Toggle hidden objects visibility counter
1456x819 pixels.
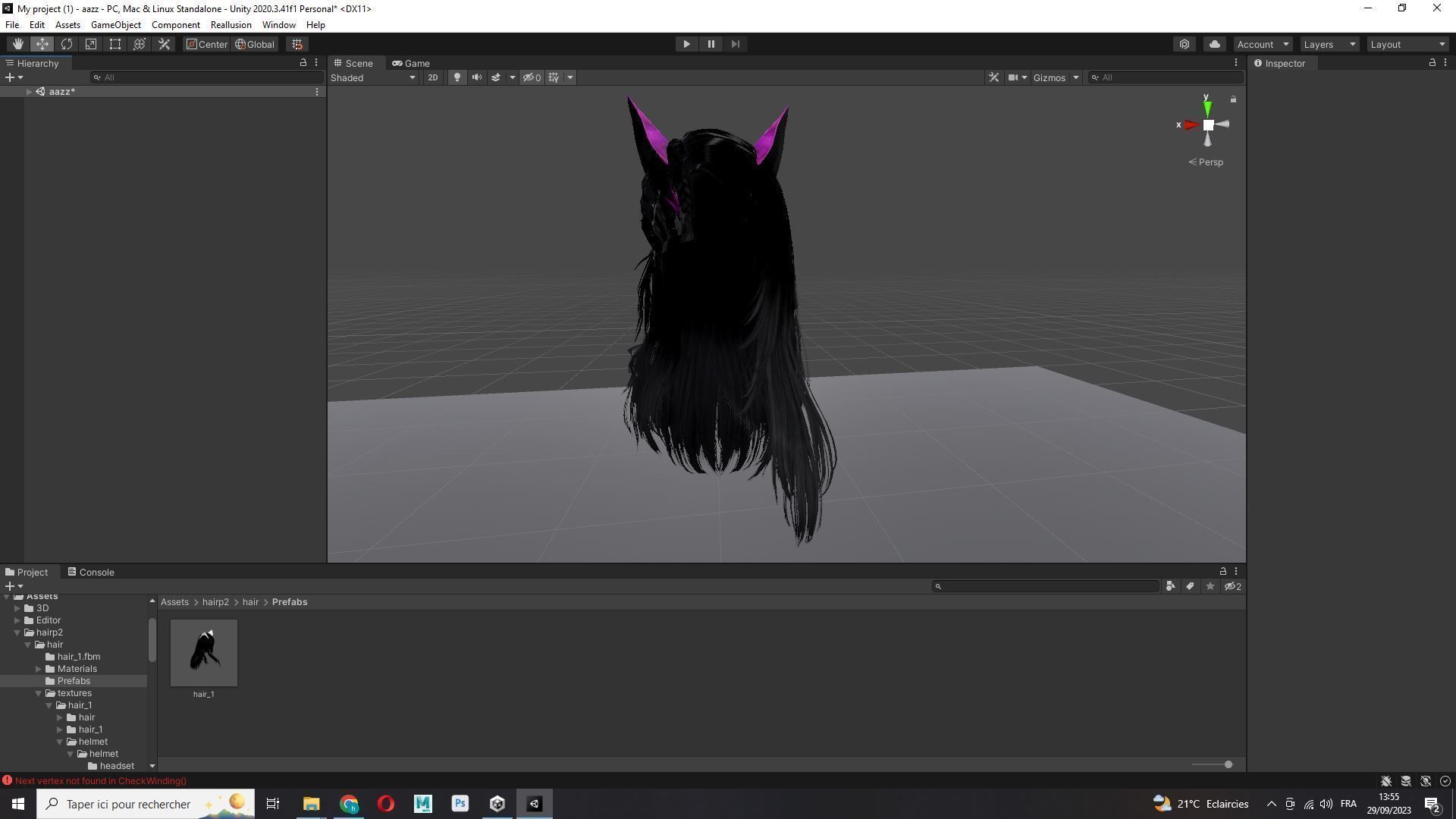532,77
